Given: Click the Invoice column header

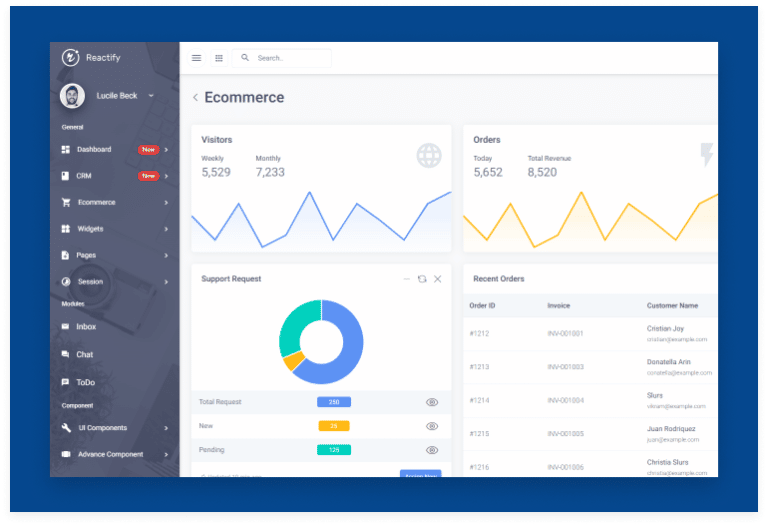Looking at the screenshot, I should (x=558, y=306).
